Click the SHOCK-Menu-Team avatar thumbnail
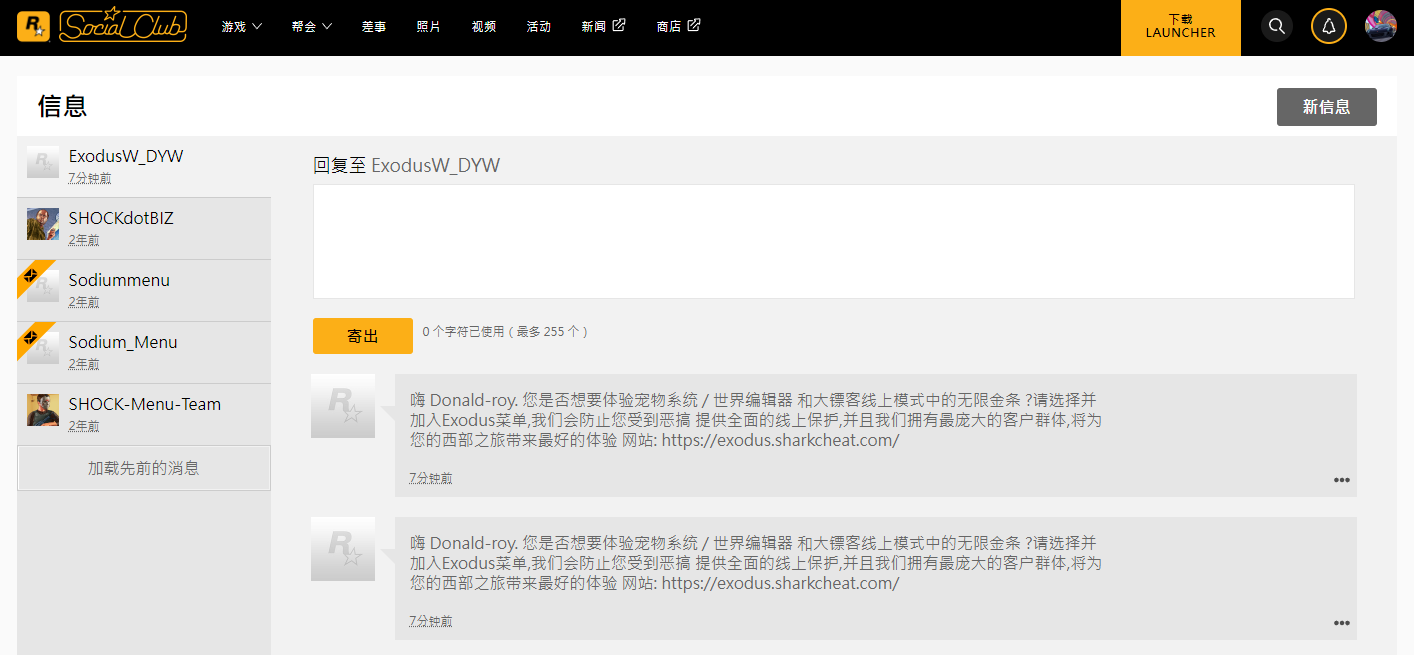Viewport: 1414px width, 655px height. (43, 410)
